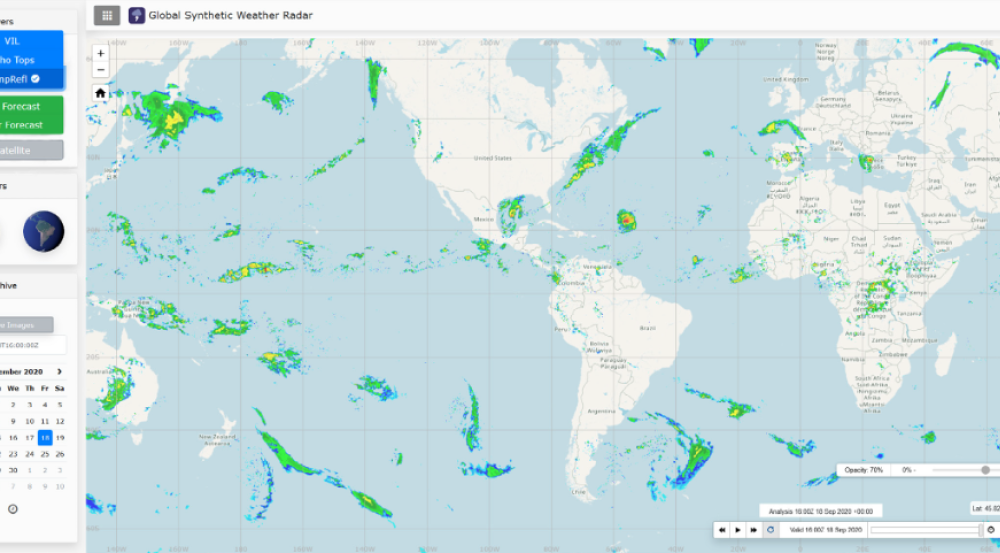Screen dimensions: 1000x553
Task: Click the Analysis time label above the player
Action: pyautogui.click(x=821, y=512)
